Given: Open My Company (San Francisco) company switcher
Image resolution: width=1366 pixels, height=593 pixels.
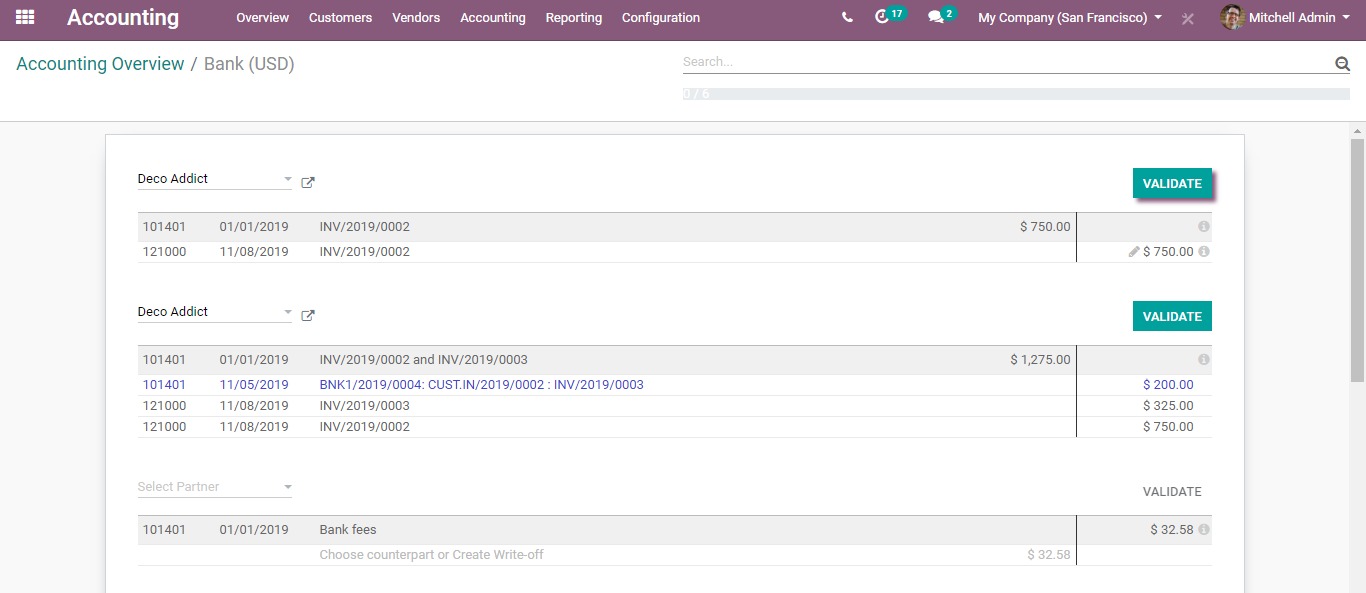Looking at the screenshot, I should [x=1069, y=17].
